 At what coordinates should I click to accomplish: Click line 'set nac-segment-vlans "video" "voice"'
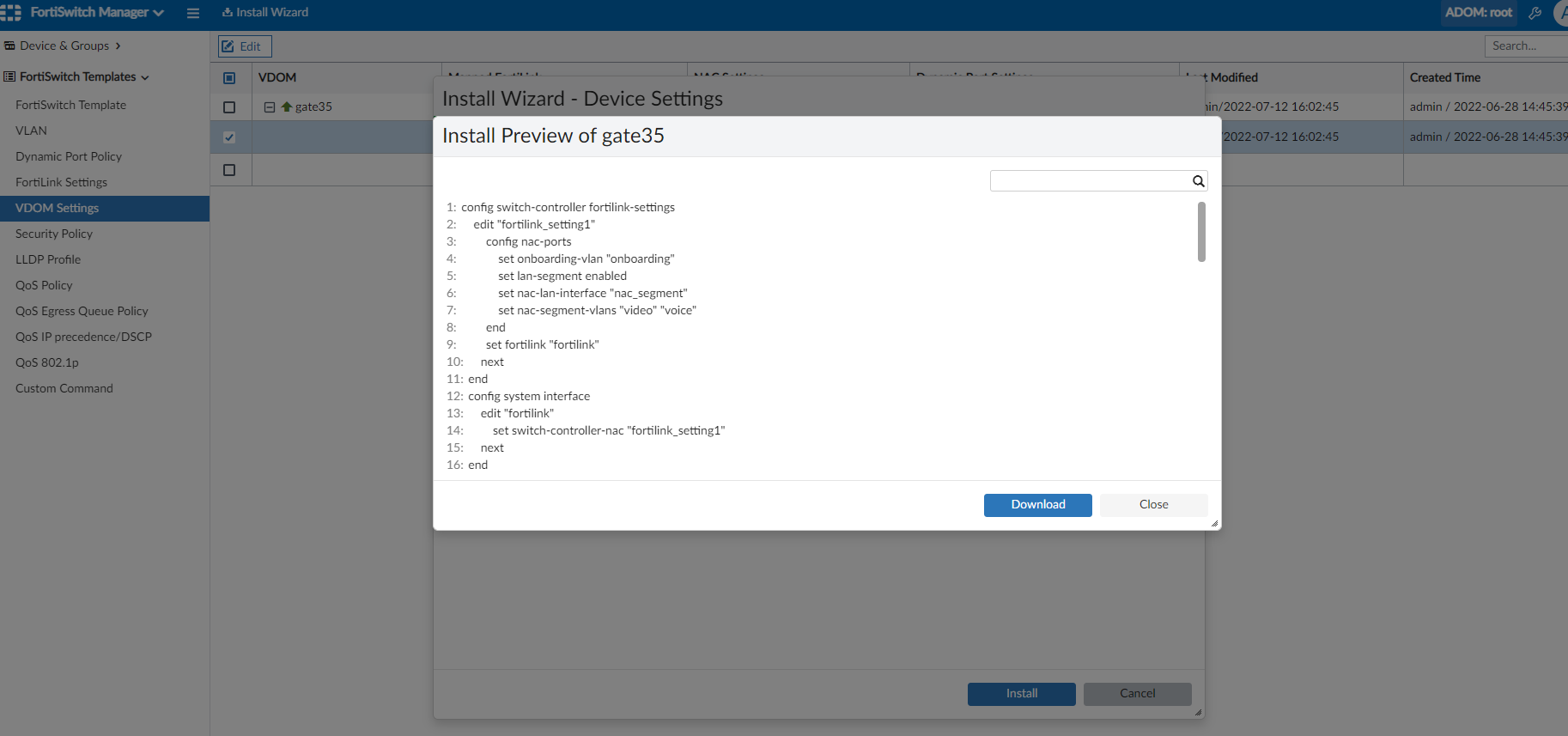coord(597,310)
